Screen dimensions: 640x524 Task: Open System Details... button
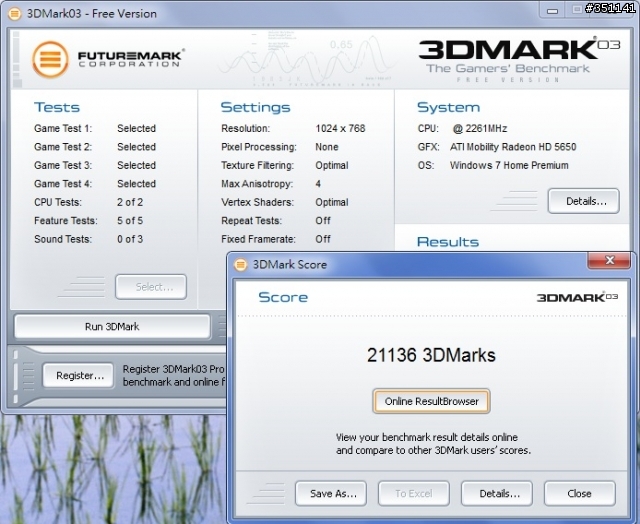(x=584, y=201)
